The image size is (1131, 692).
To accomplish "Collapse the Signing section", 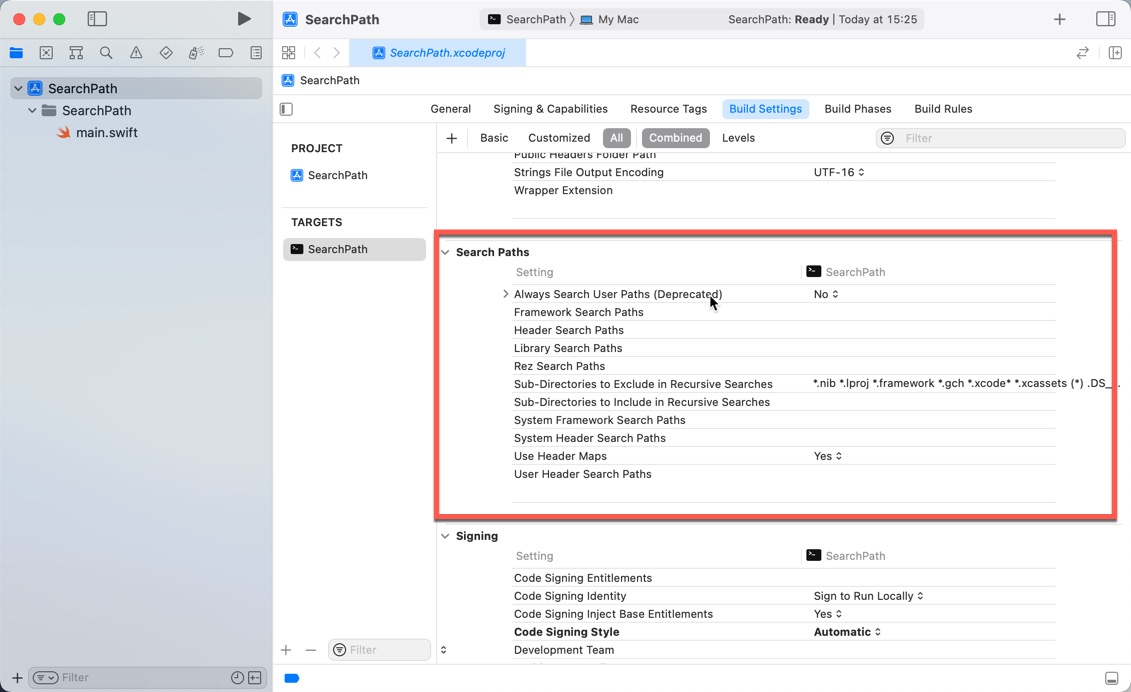I will (445, 536).
